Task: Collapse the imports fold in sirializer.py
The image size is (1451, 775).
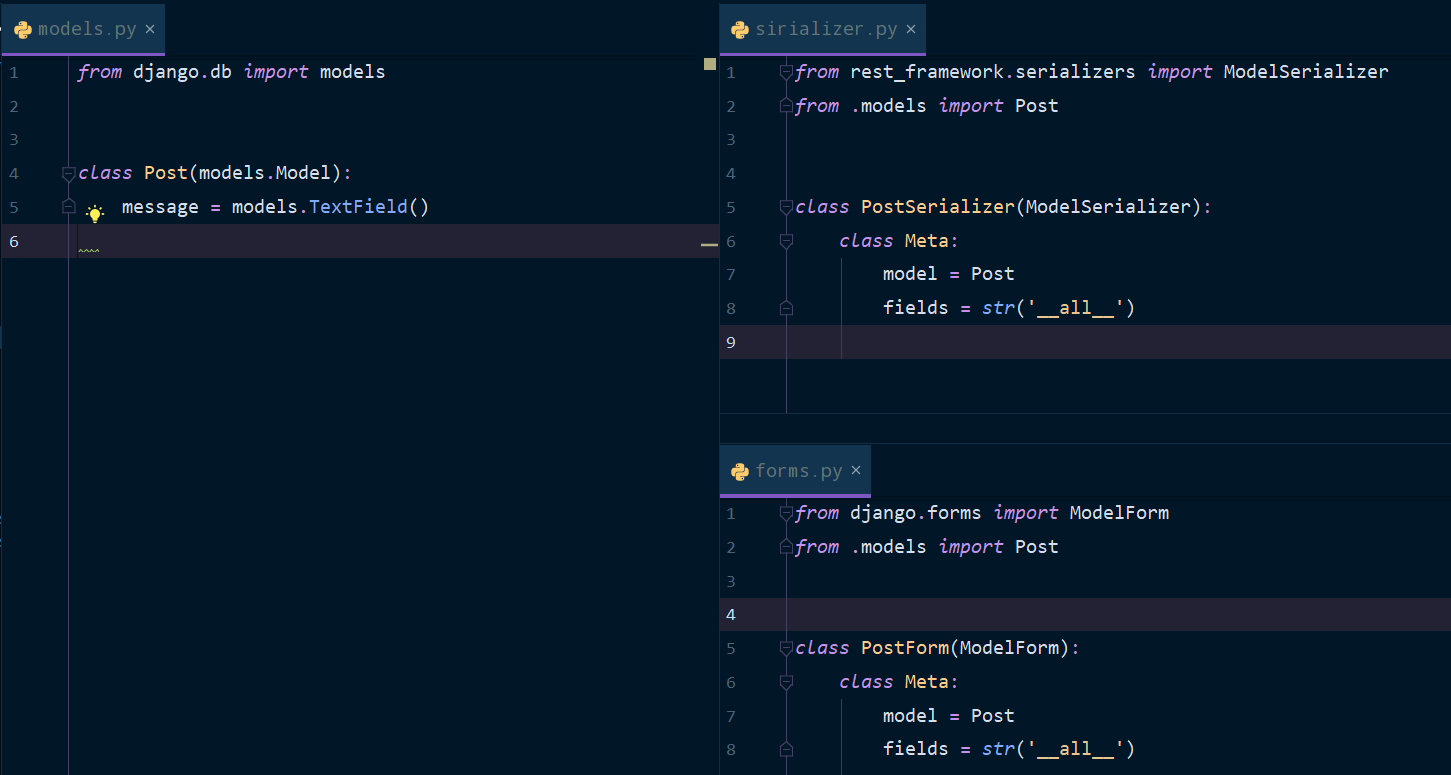Action: [786, 72]
